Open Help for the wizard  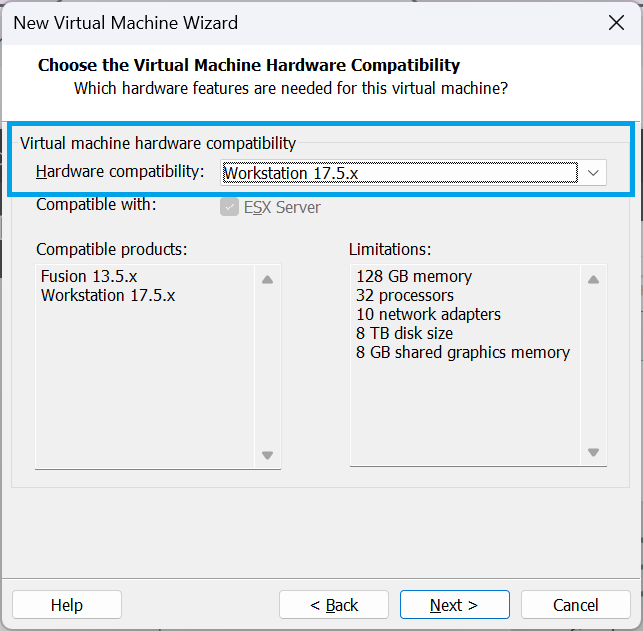click(67, 604)
